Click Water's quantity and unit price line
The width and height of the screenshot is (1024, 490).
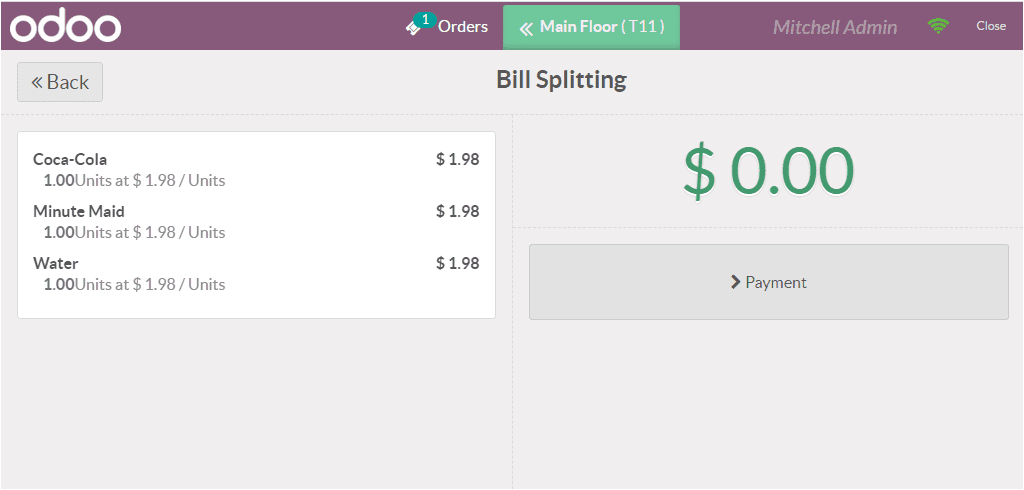pyautogui.click(x=135, y=284)
